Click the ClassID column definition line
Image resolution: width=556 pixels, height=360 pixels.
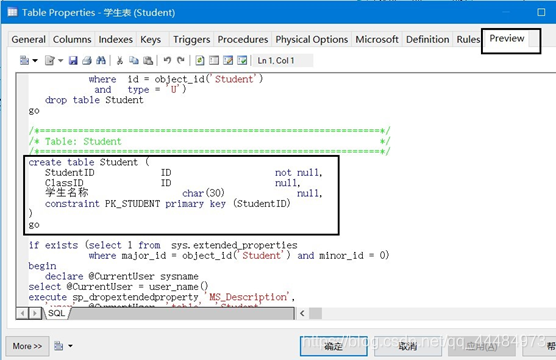tap(173, 183)
